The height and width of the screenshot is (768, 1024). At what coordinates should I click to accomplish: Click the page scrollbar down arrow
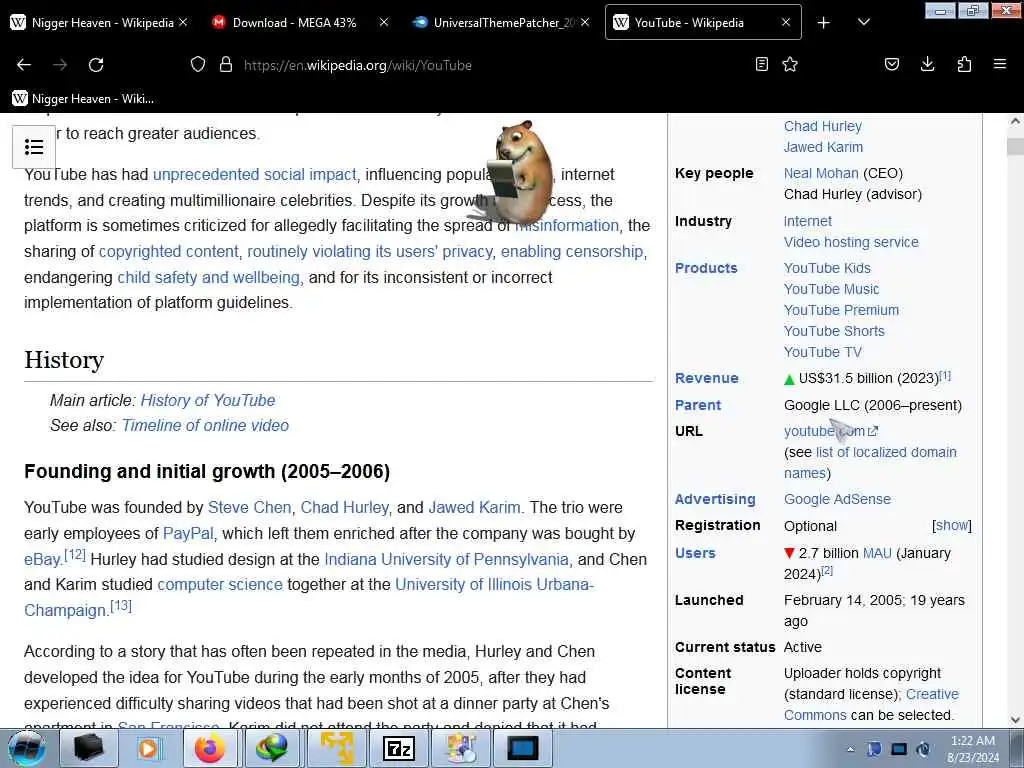tap(1015, 720)
